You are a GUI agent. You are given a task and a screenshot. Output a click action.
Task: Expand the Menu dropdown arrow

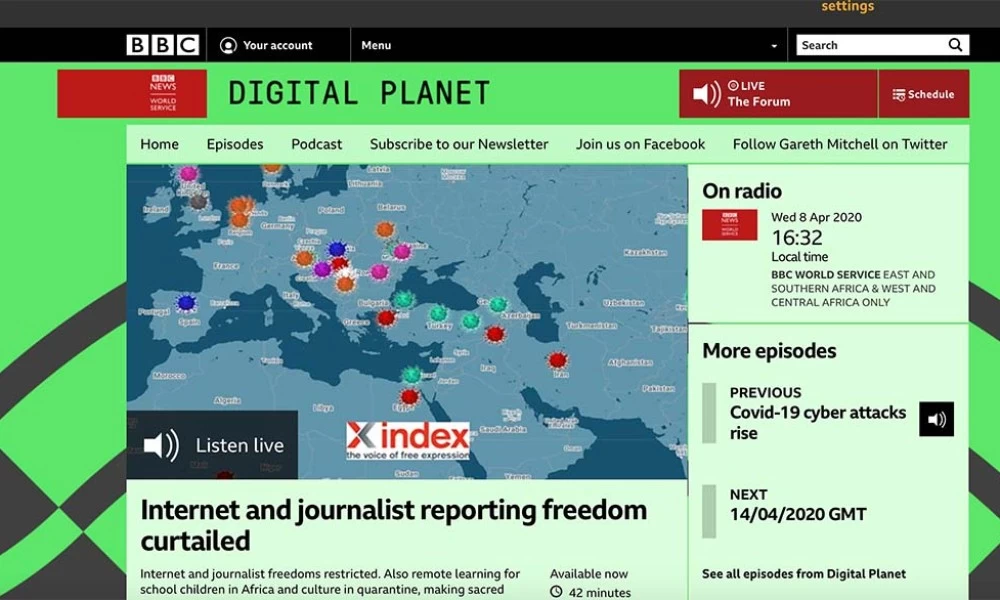[x=774, y=46]
